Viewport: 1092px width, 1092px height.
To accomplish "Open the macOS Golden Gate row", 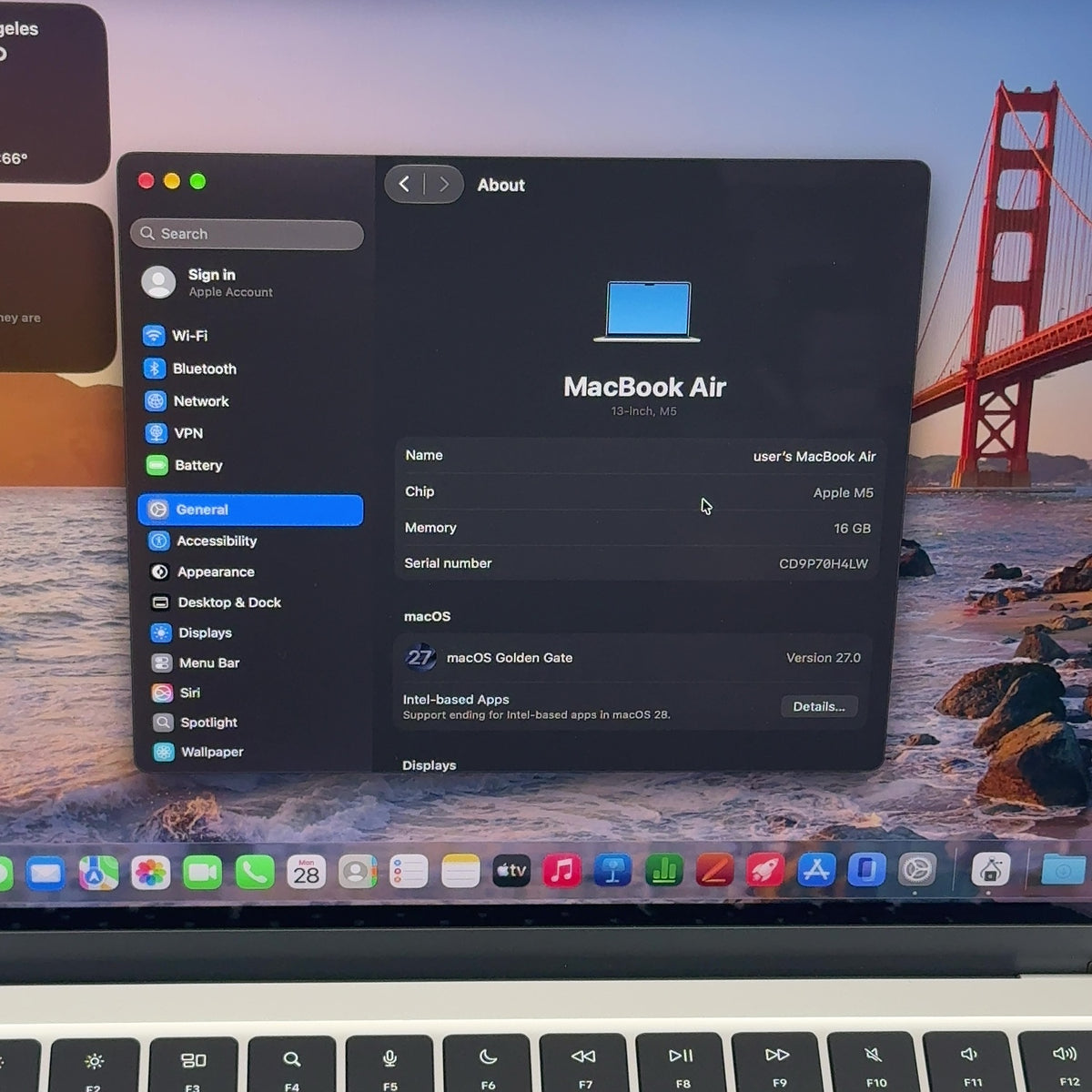I will [x=633, y=657].
